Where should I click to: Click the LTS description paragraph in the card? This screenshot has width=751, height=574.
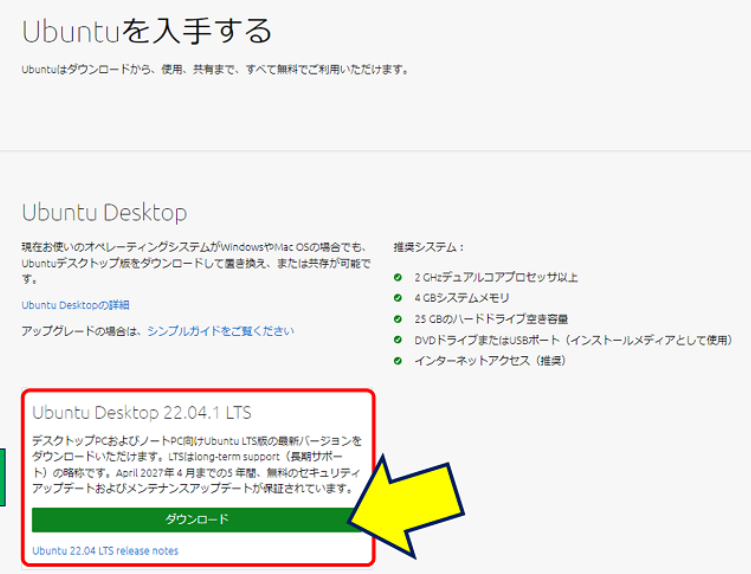tap(196, 465)
